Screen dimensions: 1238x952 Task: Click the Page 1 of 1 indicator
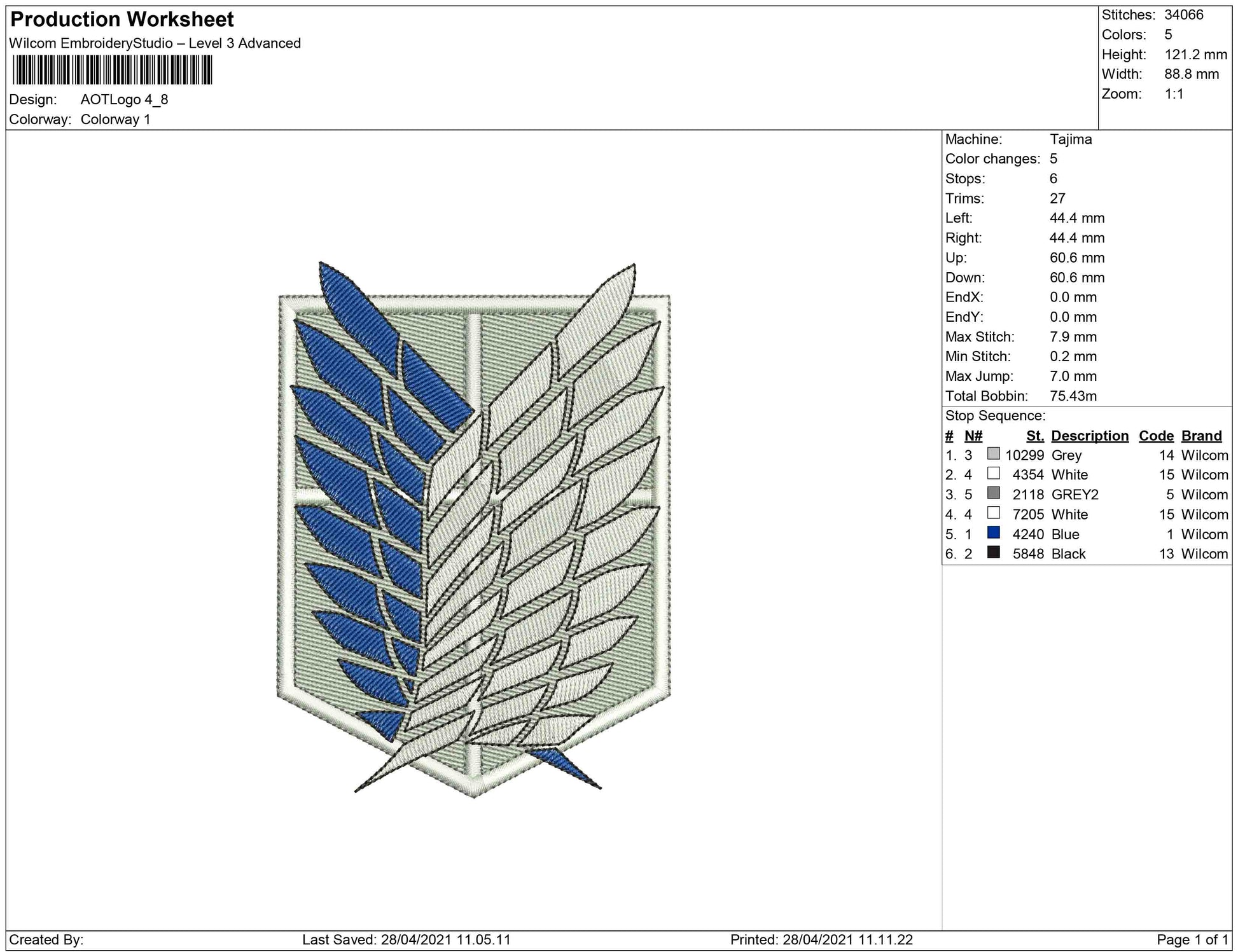[1192, 939]
